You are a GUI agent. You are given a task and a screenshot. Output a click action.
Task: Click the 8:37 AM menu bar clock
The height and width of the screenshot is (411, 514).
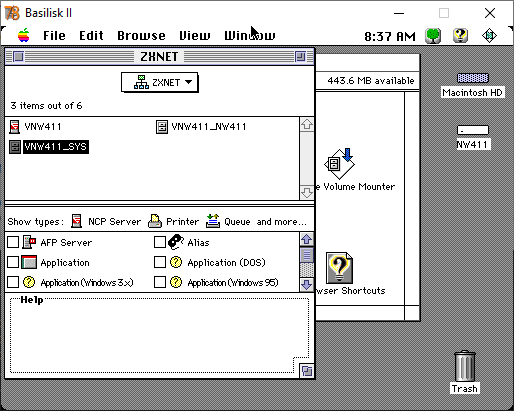pyautogui.click(x=390, y=36)
